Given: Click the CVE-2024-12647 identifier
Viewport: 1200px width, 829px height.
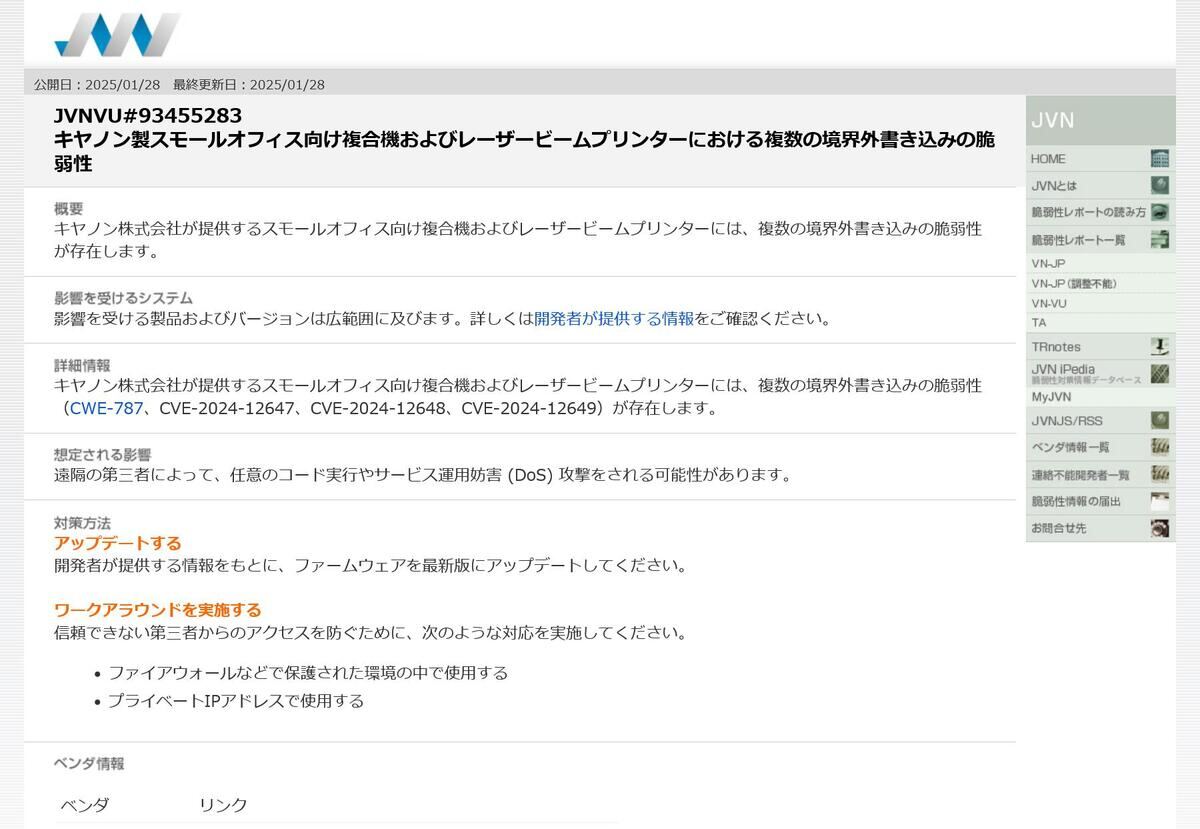Looking at the screenshot, I should tap(227, 408).
